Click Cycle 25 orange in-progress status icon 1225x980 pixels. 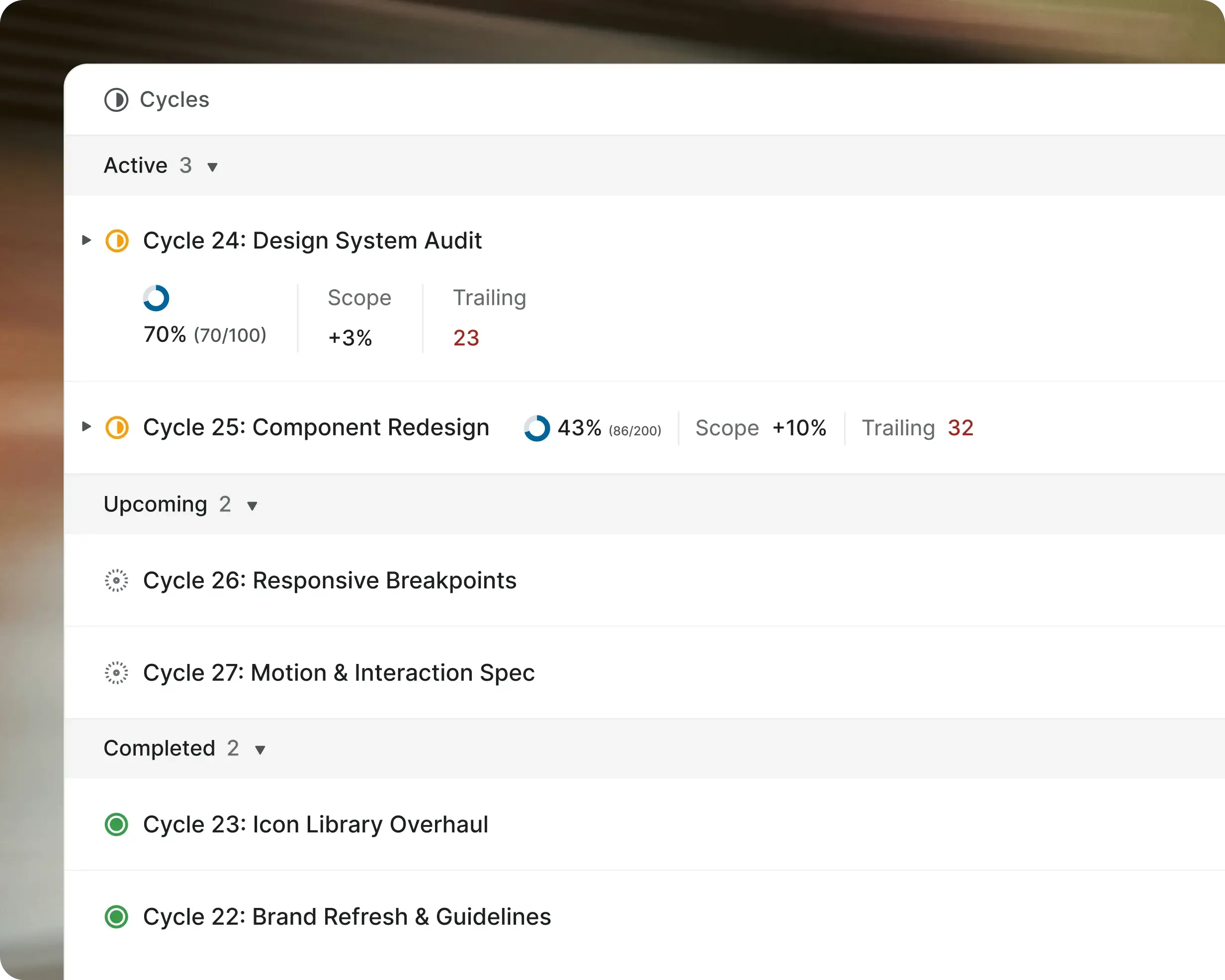117,428
